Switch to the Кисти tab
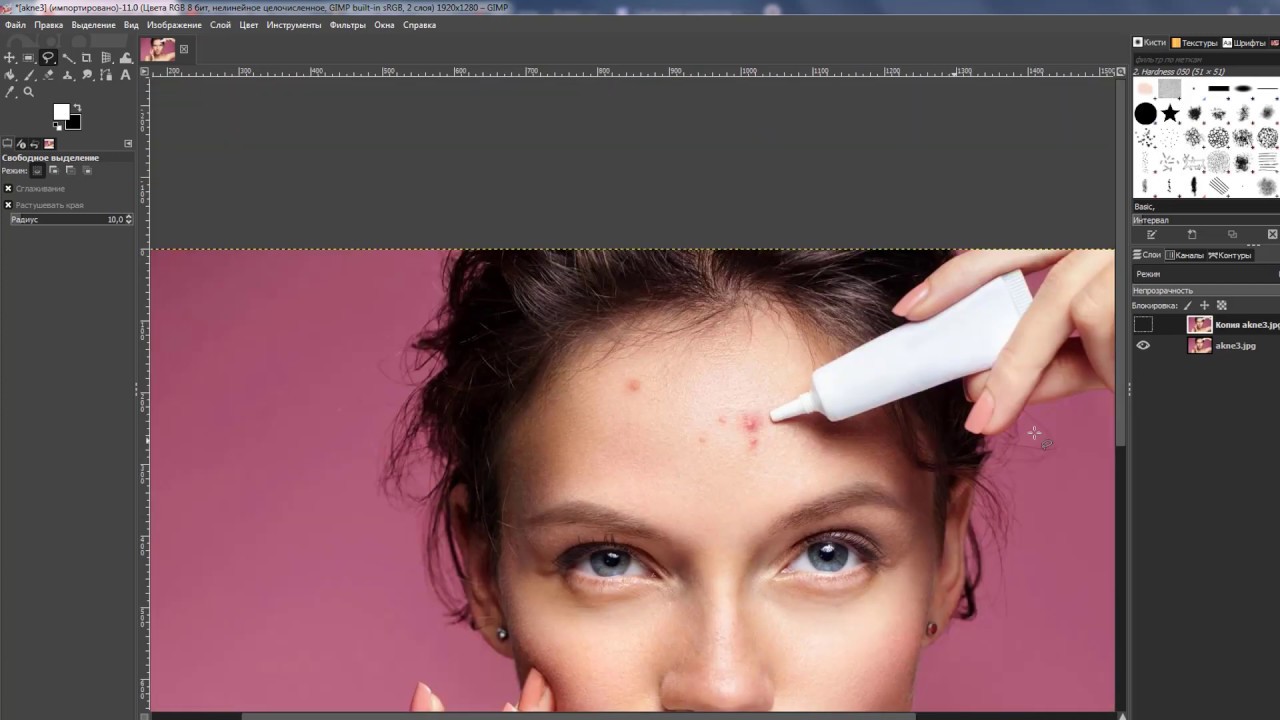 click(x=1150, y=43)
